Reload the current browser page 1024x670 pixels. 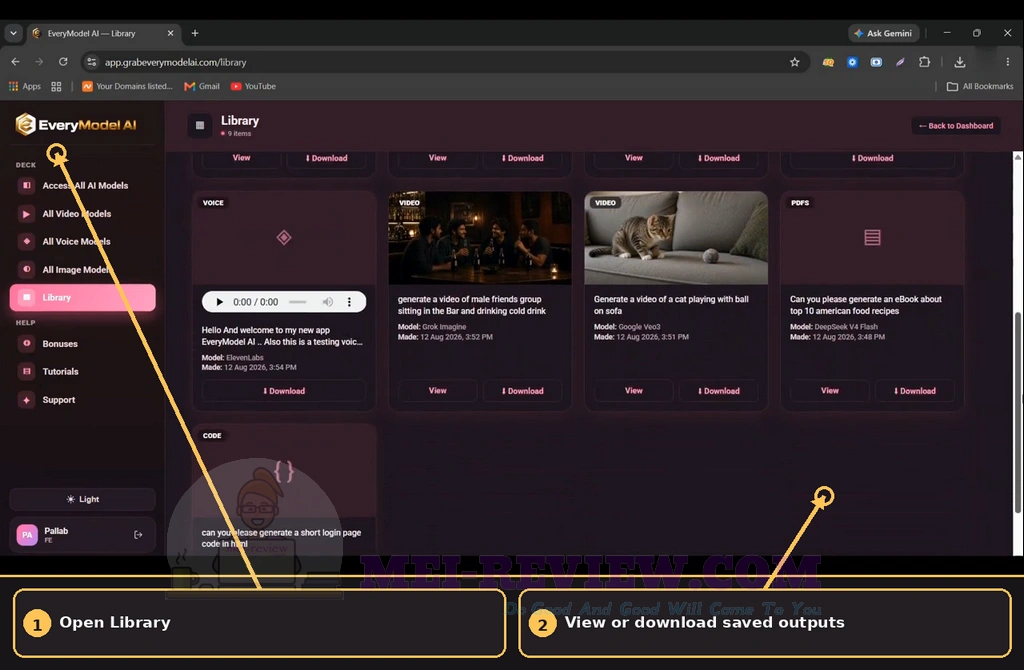click(x=63, y=62)
